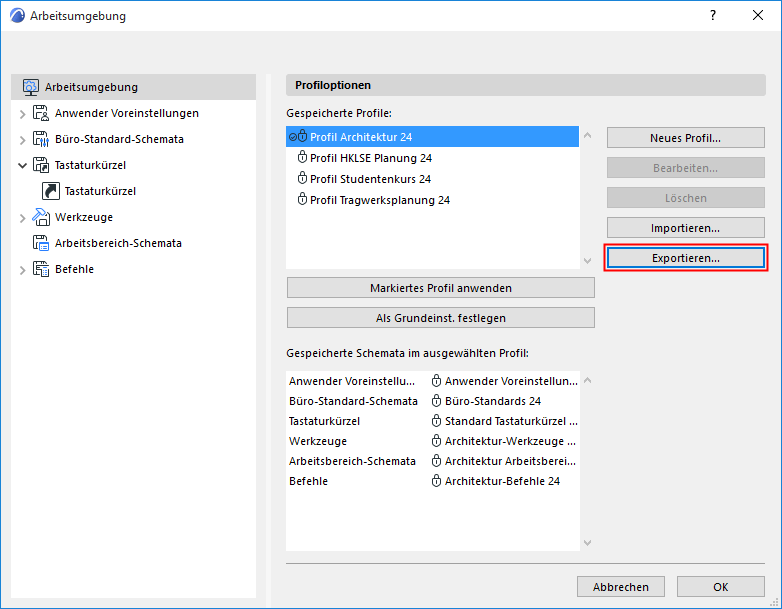The height and width of the screenshot is (609, 782).
Task: Collapse the Tastaturkürzel tree node
Action: [x=22, y=166]
